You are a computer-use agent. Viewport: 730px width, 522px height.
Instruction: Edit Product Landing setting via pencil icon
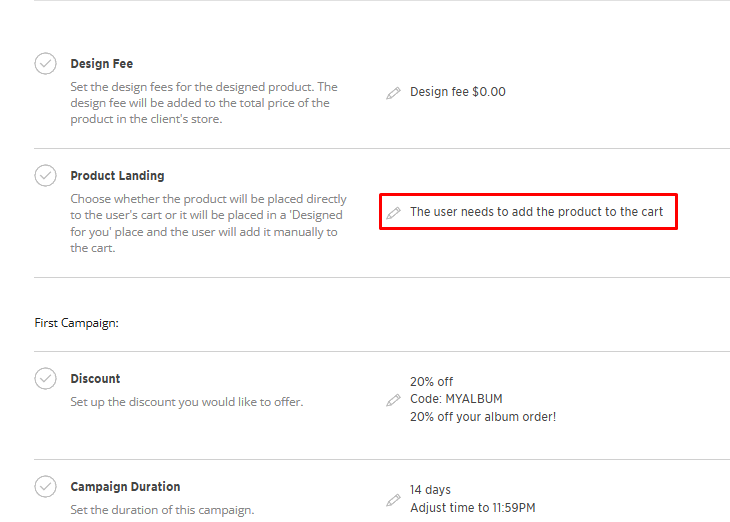point(394,213)
